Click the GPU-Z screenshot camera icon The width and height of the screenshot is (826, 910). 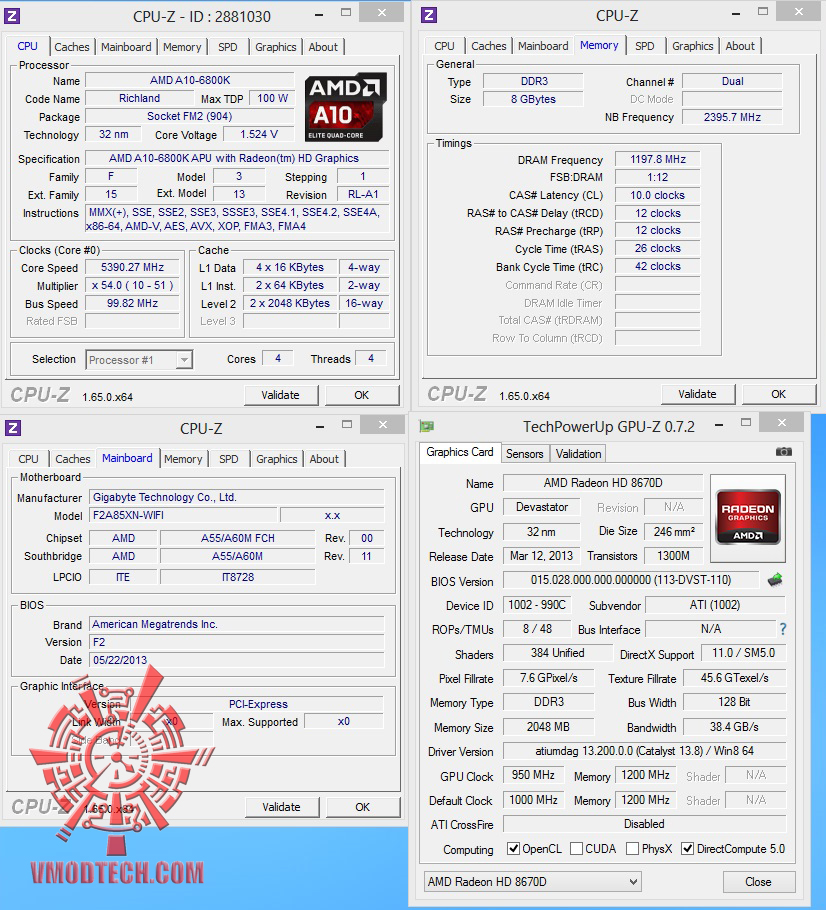pyautogui.click(x=783, y=452)
